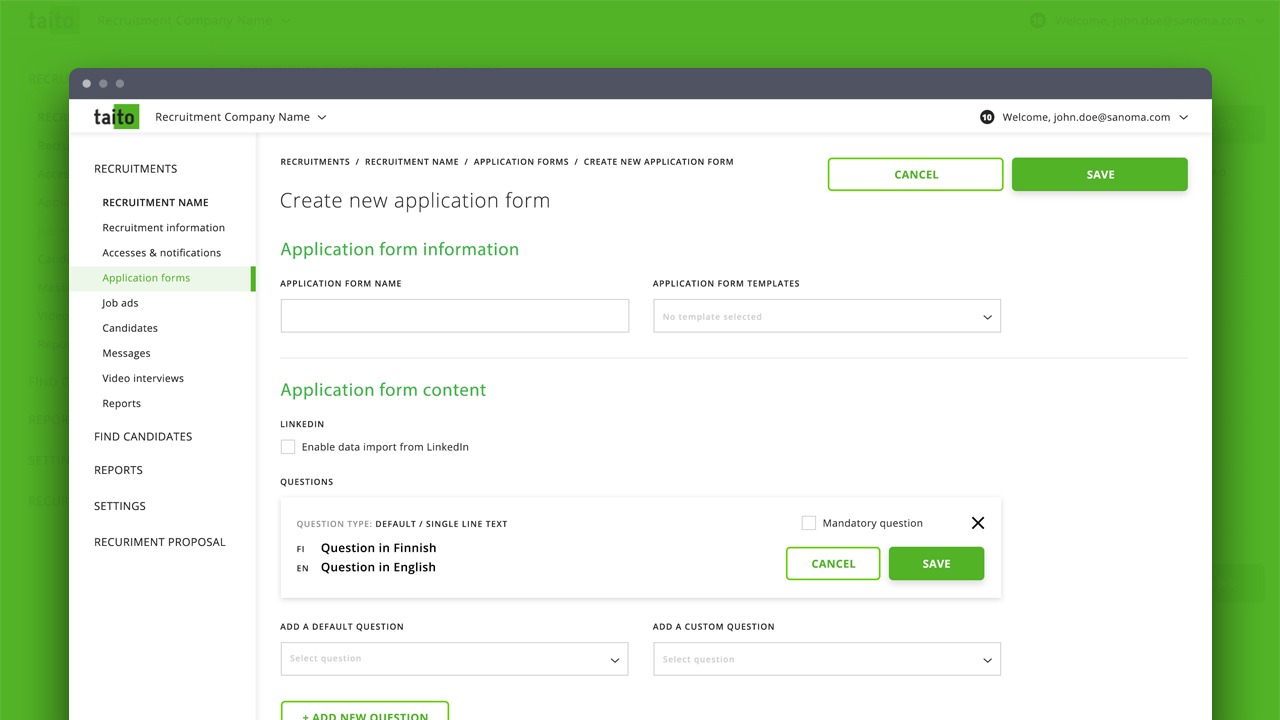Screen dimensions: 1280x720
Task: Open Messages in the sidebar
Action: pos(126,353)
